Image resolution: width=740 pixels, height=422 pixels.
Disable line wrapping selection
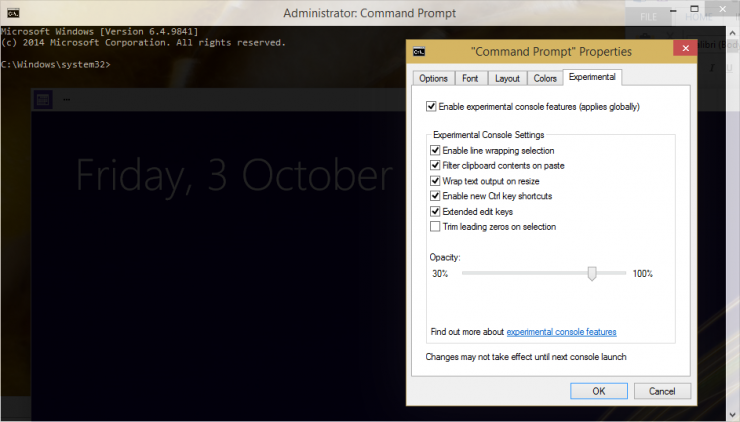(x=435, y=151)
